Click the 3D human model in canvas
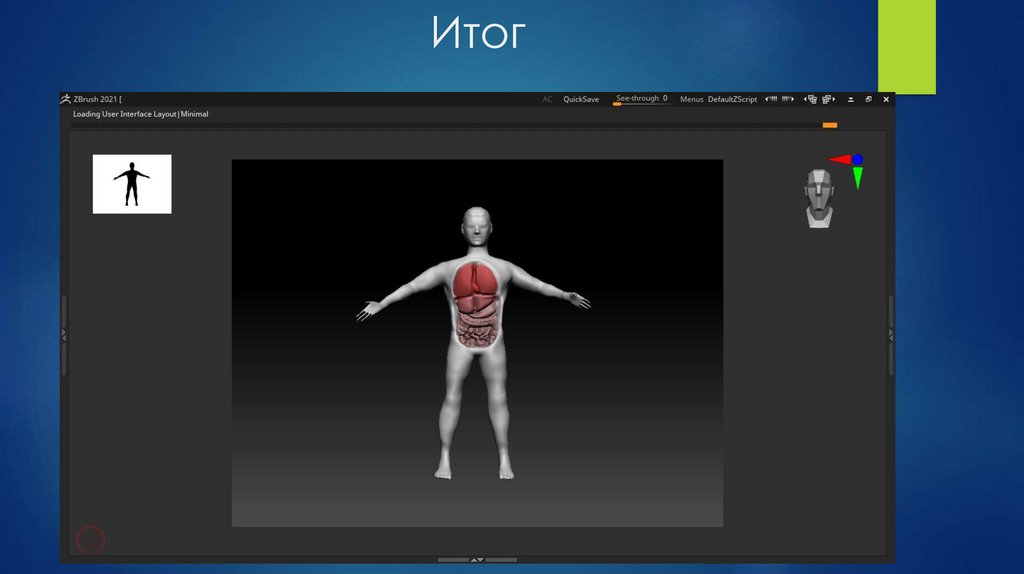Viewport: 1024px width, 574px height. coord(475,343)
